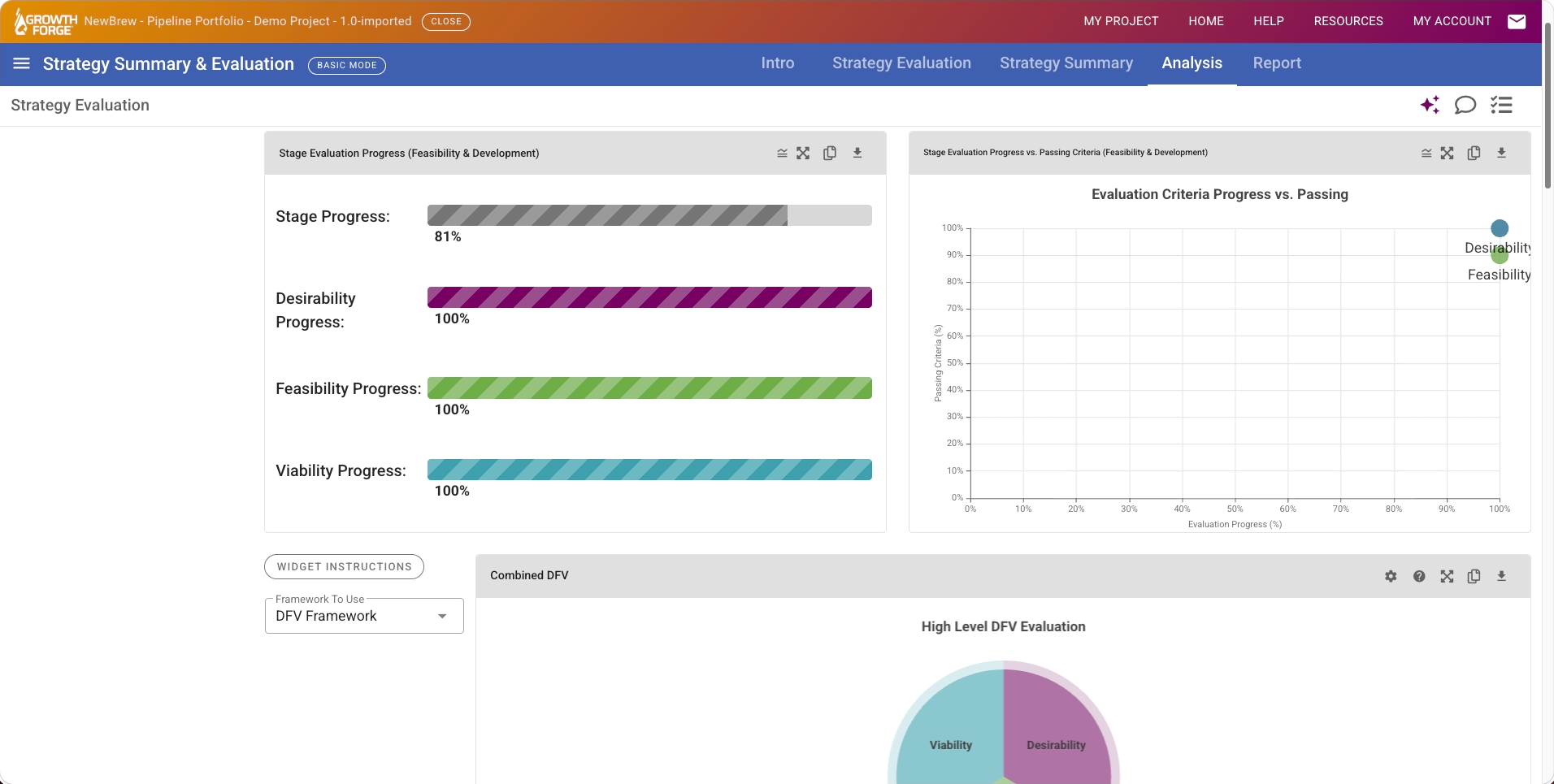Open RESOURCES in top navigation
Image resolution: width=1554 pixels, height=784 pixels.
[x=1348, y=21]
